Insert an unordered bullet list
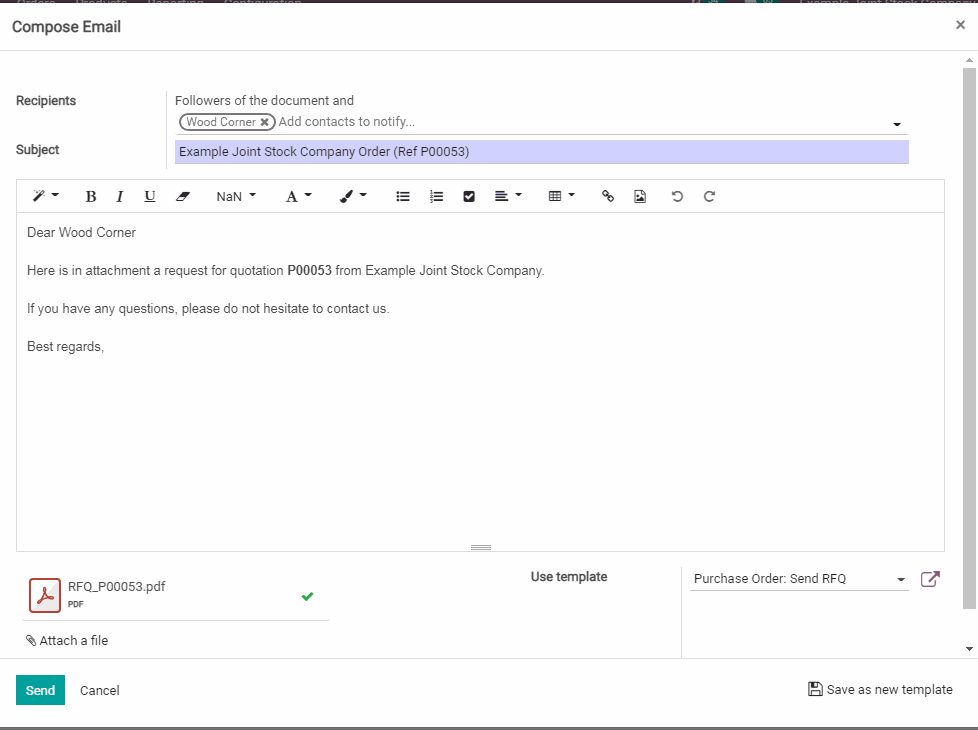Image resolution: width=978 pixels, height=730 pixels. pyautogui.click(x=403, y=197)
